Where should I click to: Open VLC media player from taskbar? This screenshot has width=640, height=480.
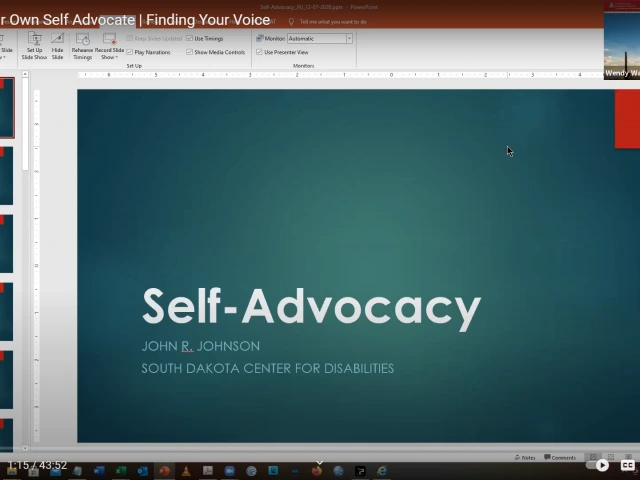(186, 471)
